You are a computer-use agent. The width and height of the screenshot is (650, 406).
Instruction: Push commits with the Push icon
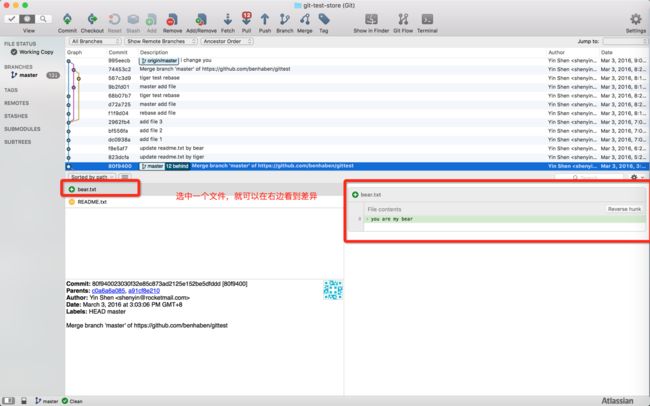coord(264,19)
